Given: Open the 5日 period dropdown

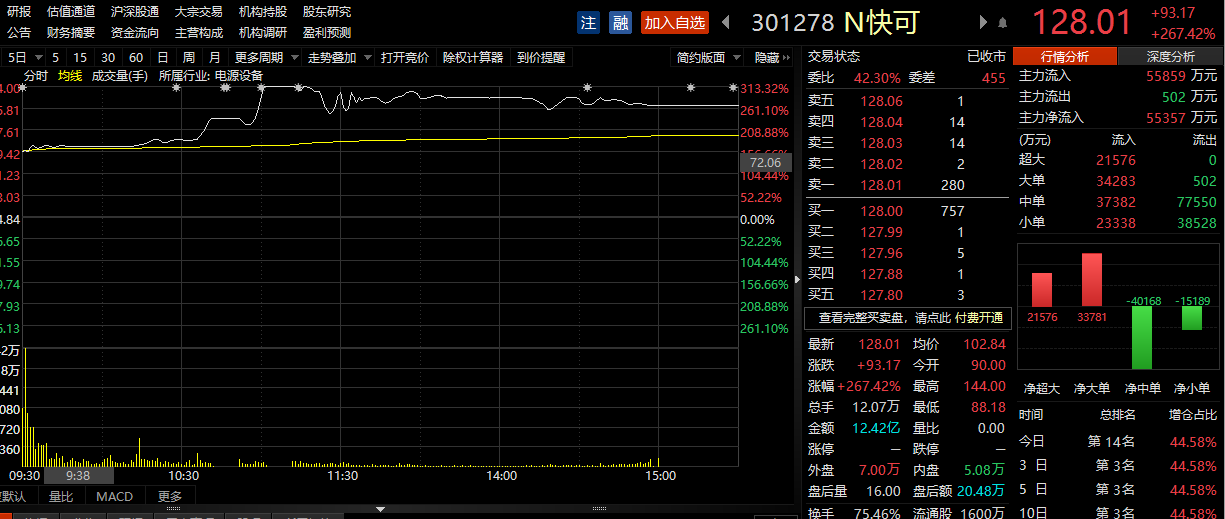Looking at the screenshot, I should 25,57.
